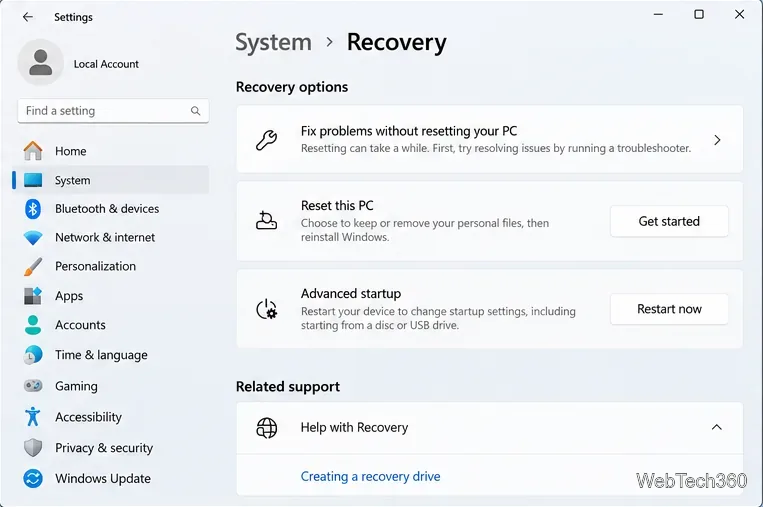The height and width of the screenshot is (507, 763).
Task: Click the Apps icon in sidebar
Action: pos(33,296)
